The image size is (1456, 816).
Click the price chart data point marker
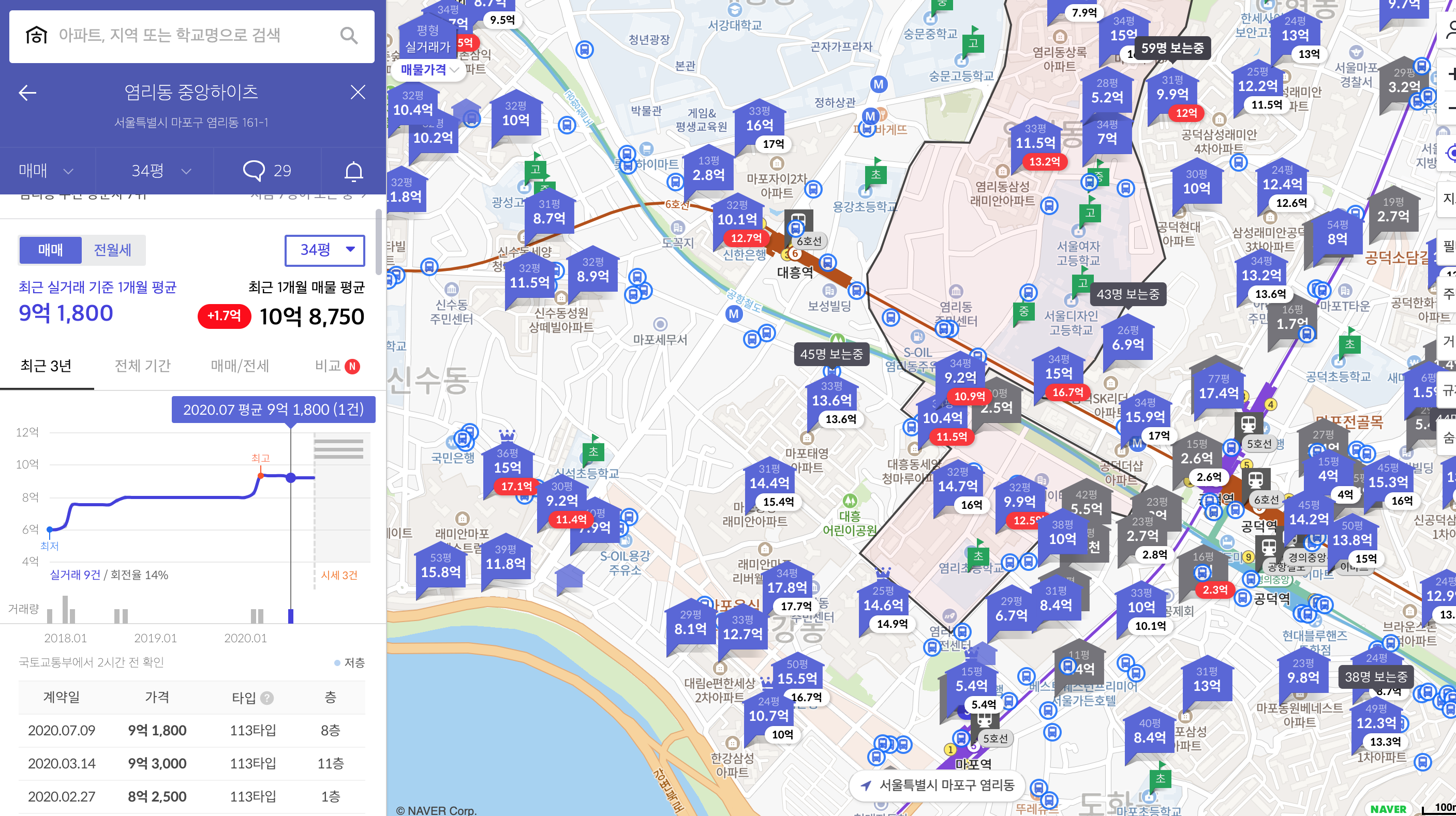coord(290,478)
